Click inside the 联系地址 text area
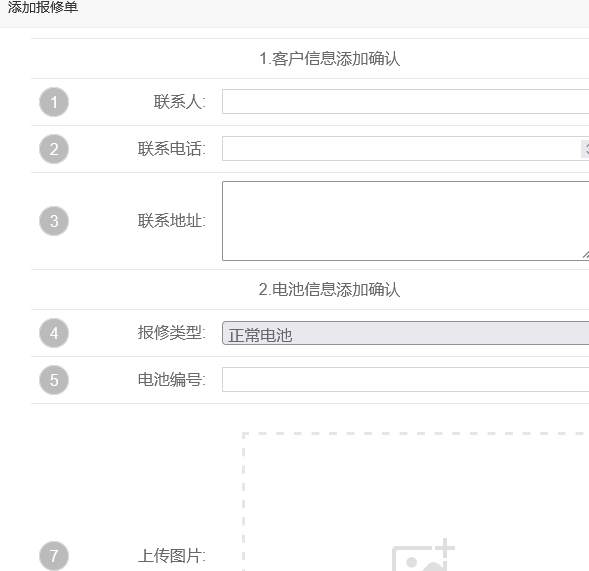This screenshot has width=589, height=571. pyautogui.click(x=405, y=221)
